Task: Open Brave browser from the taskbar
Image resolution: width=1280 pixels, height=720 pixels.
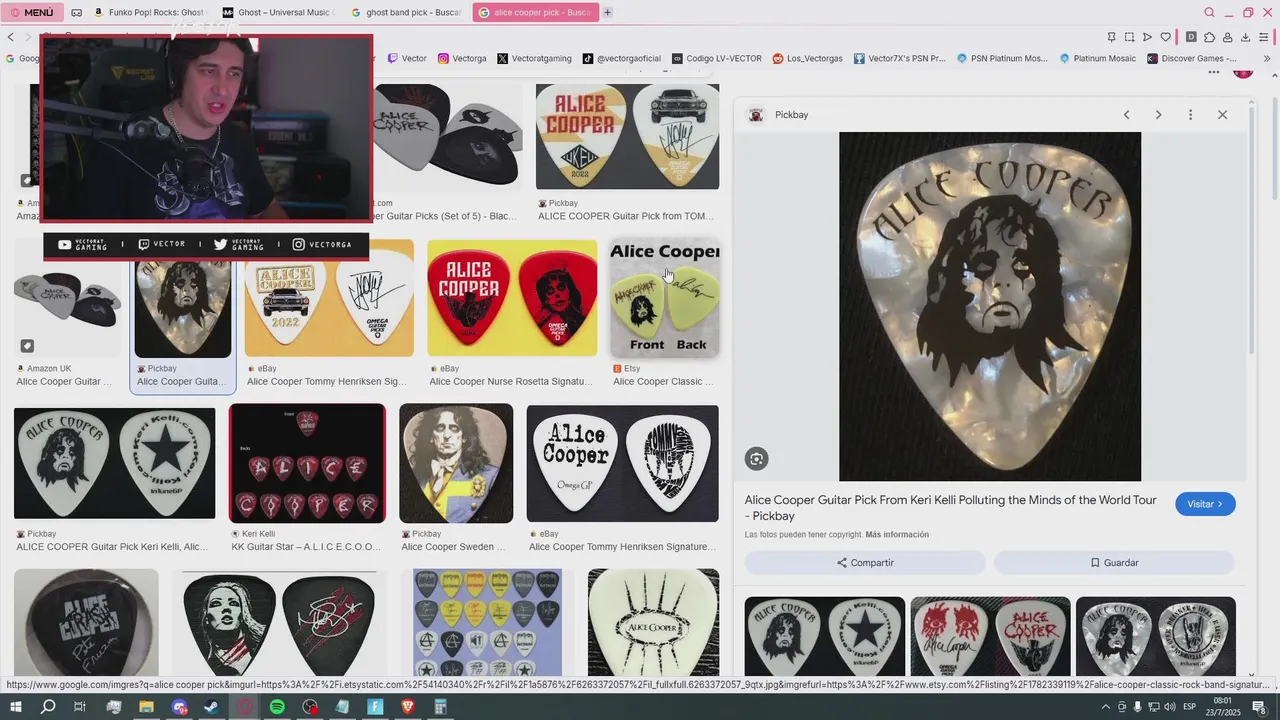Action: (x=408, y=707)
